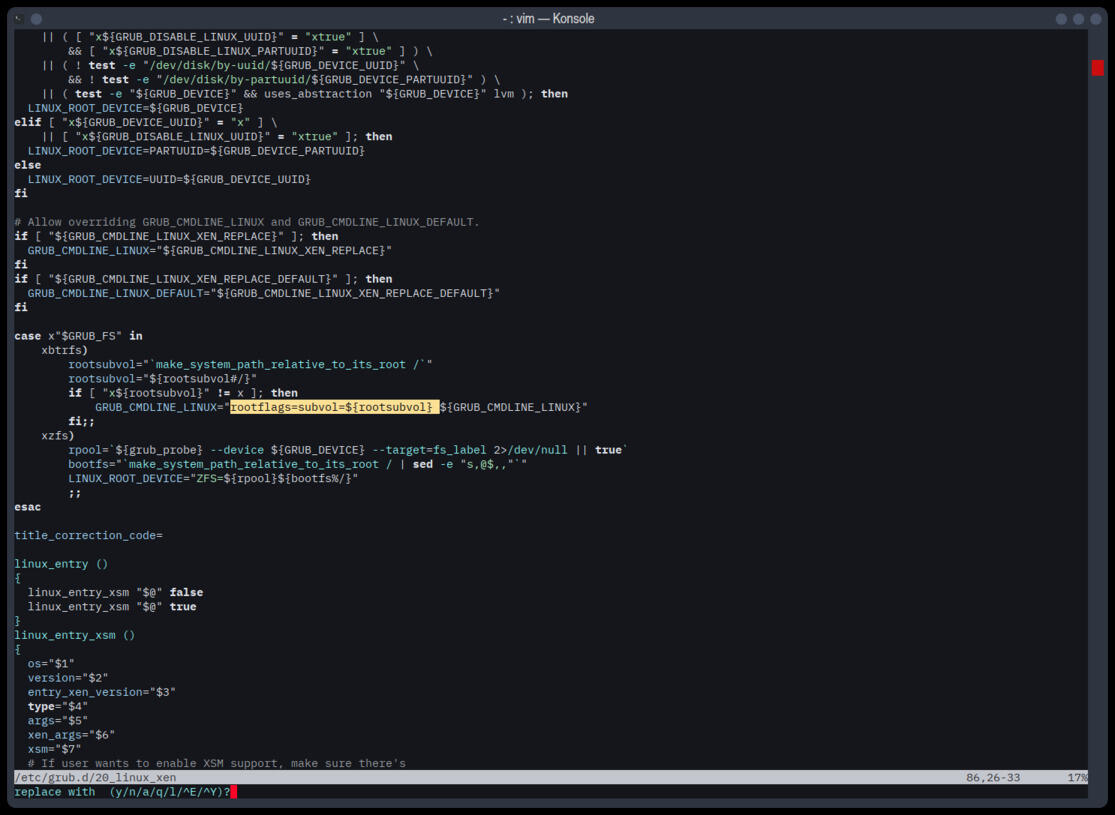Click 'GRUB_CMDLINE_LINUX="${GRUB_CMDLINE_LINUX_XEN_REPLACE}"' assignment line
1115x815 pixels.
[x=210, y=250]
